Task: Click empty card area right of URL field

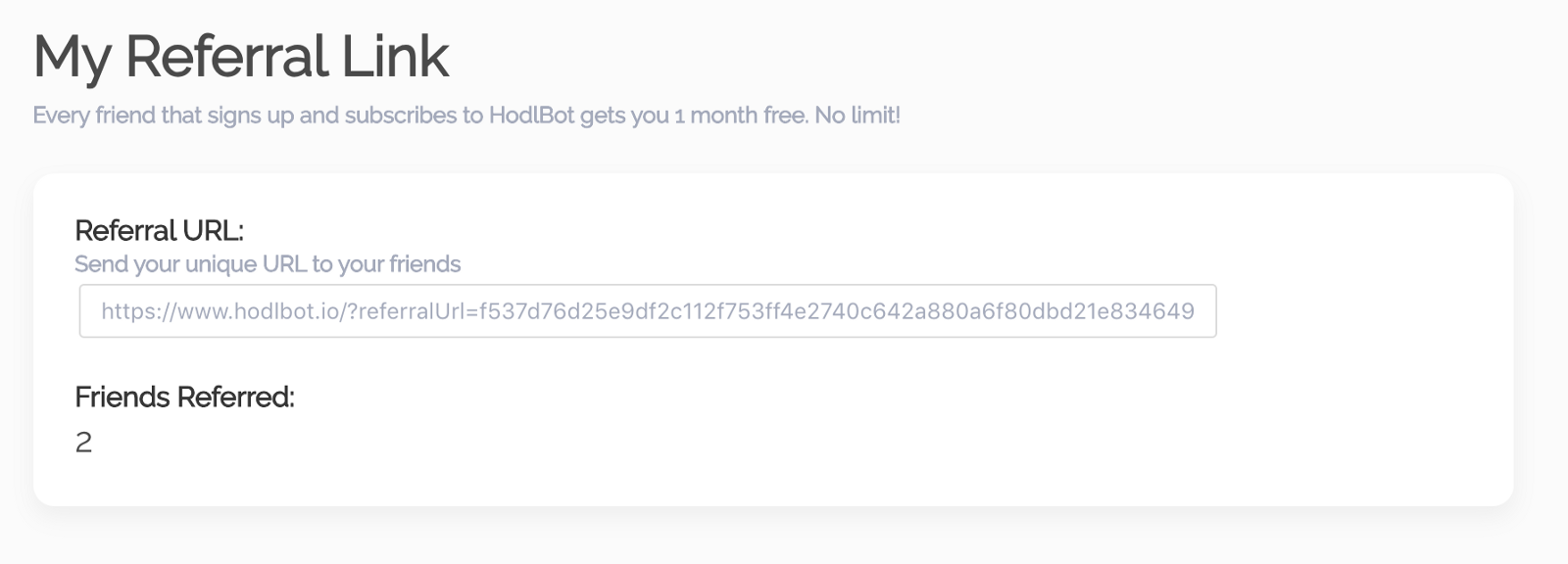Action: click(1362, 311)
